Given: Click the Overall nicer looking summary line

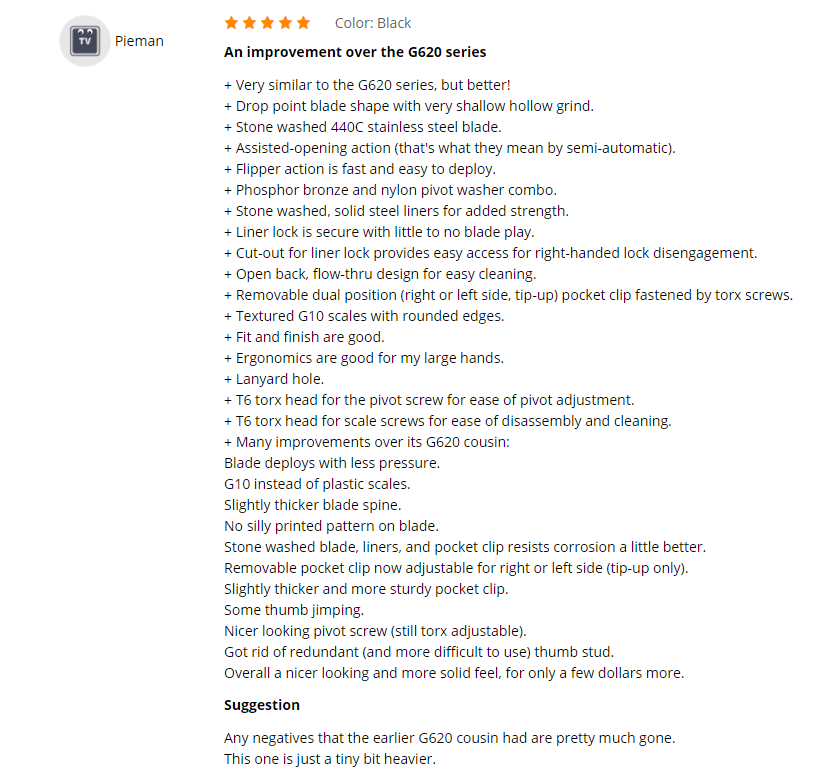Looking at the screenshot, I should tap(454, 673).
